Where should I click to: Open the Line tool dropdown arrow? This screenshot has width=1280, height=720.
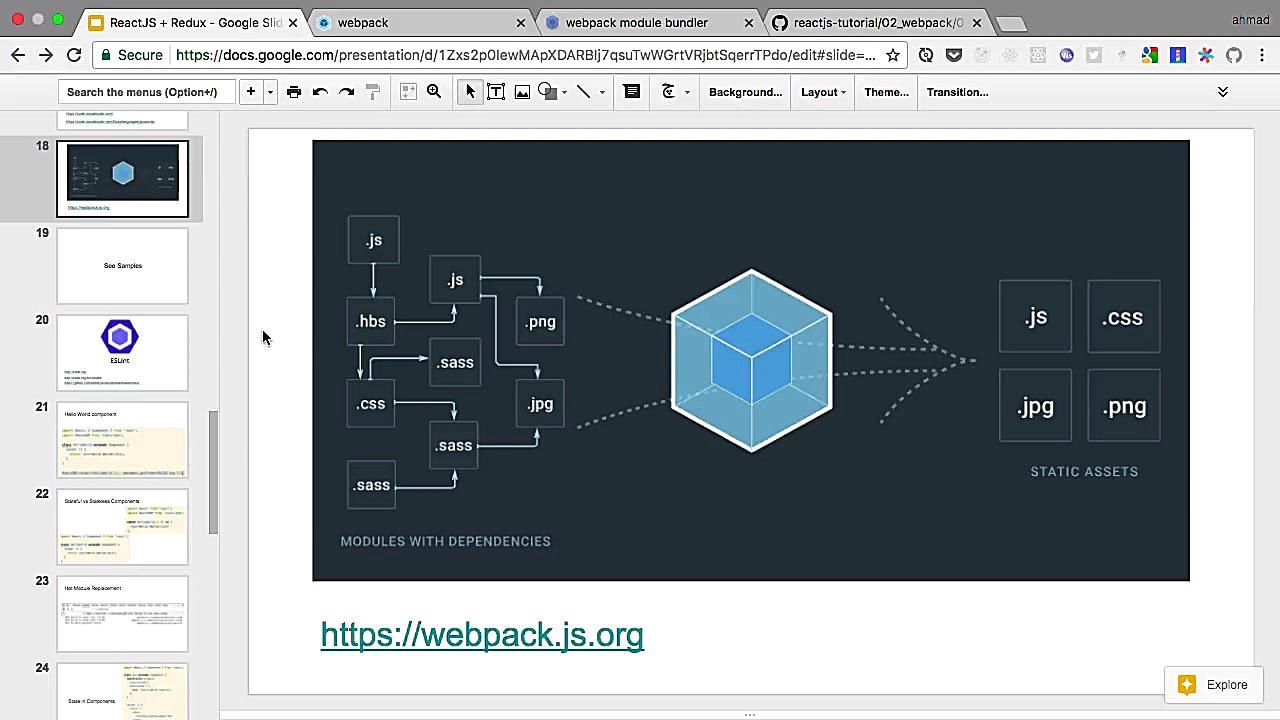pyautogui.click(x=601, y=92)
